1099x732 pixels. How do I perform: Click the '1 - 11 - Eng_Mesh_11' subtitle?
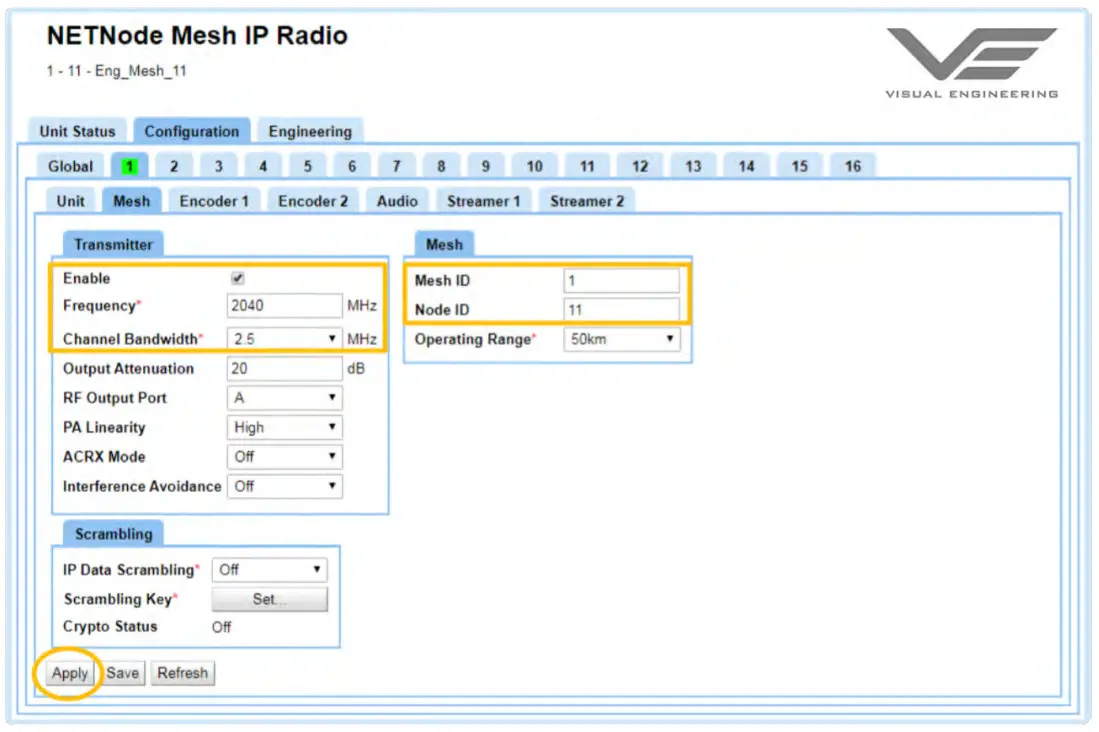pyautogui.click(x=116, y=71)
